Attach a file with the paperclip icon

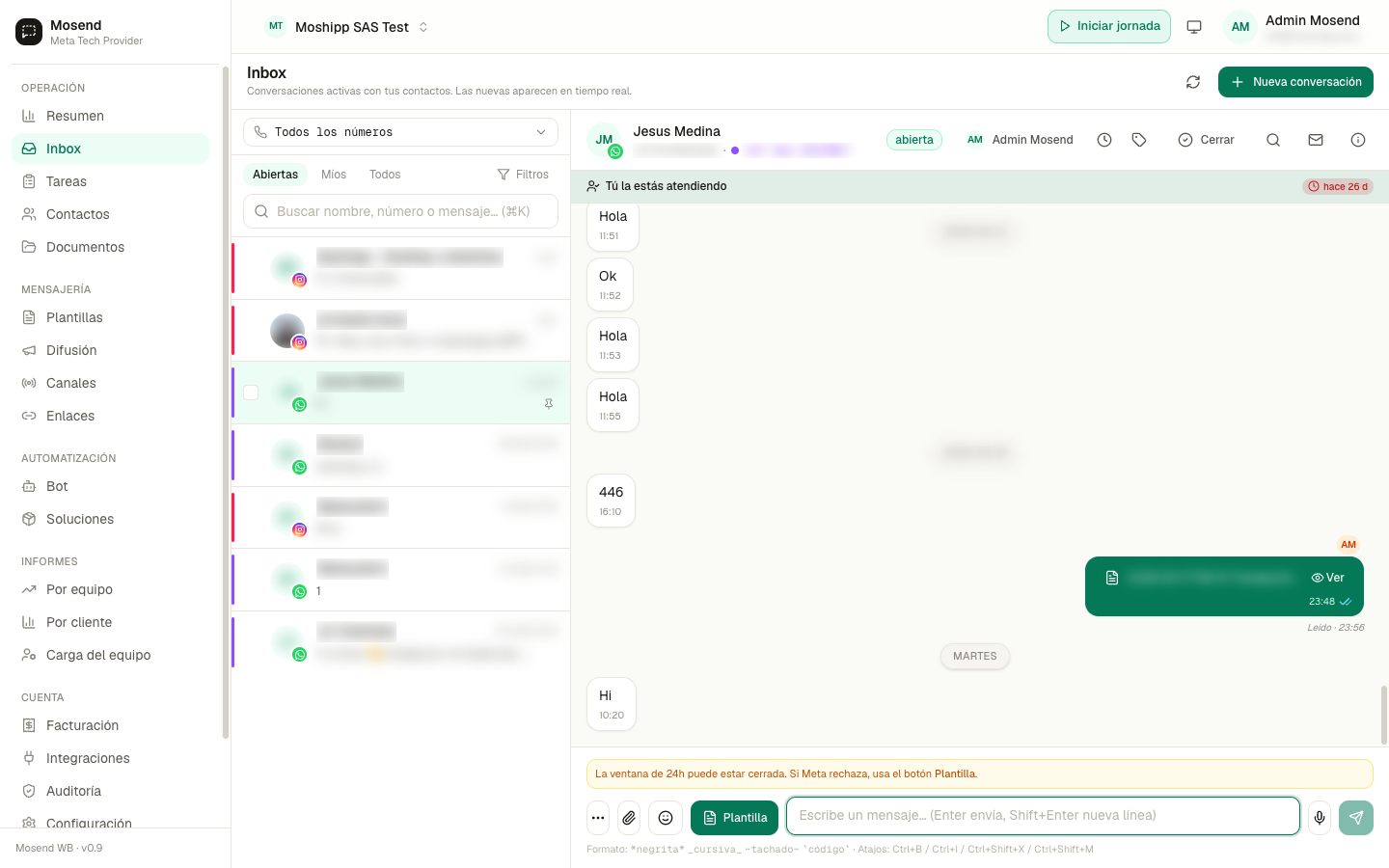point(629,818)
